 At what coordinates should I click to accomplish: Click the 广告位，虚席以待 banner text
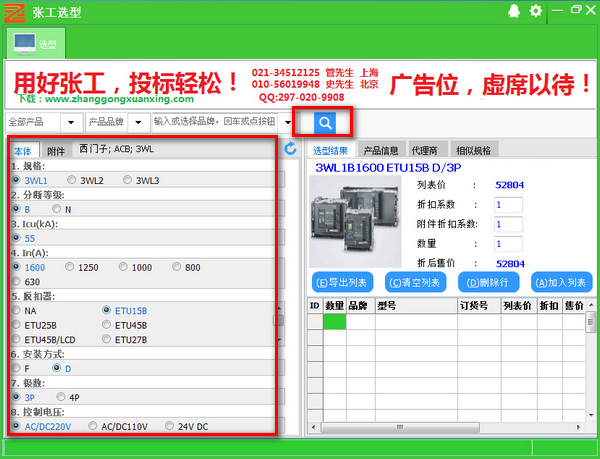tap(490, 85)
